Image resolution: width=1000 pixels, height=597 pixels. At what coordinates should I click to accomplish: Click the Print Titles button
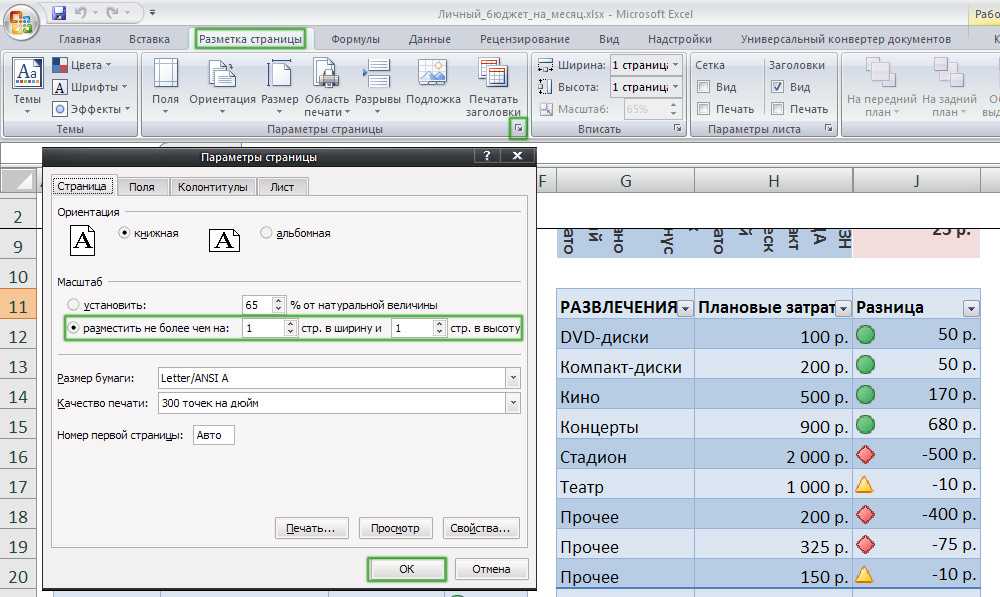[493, 87]
